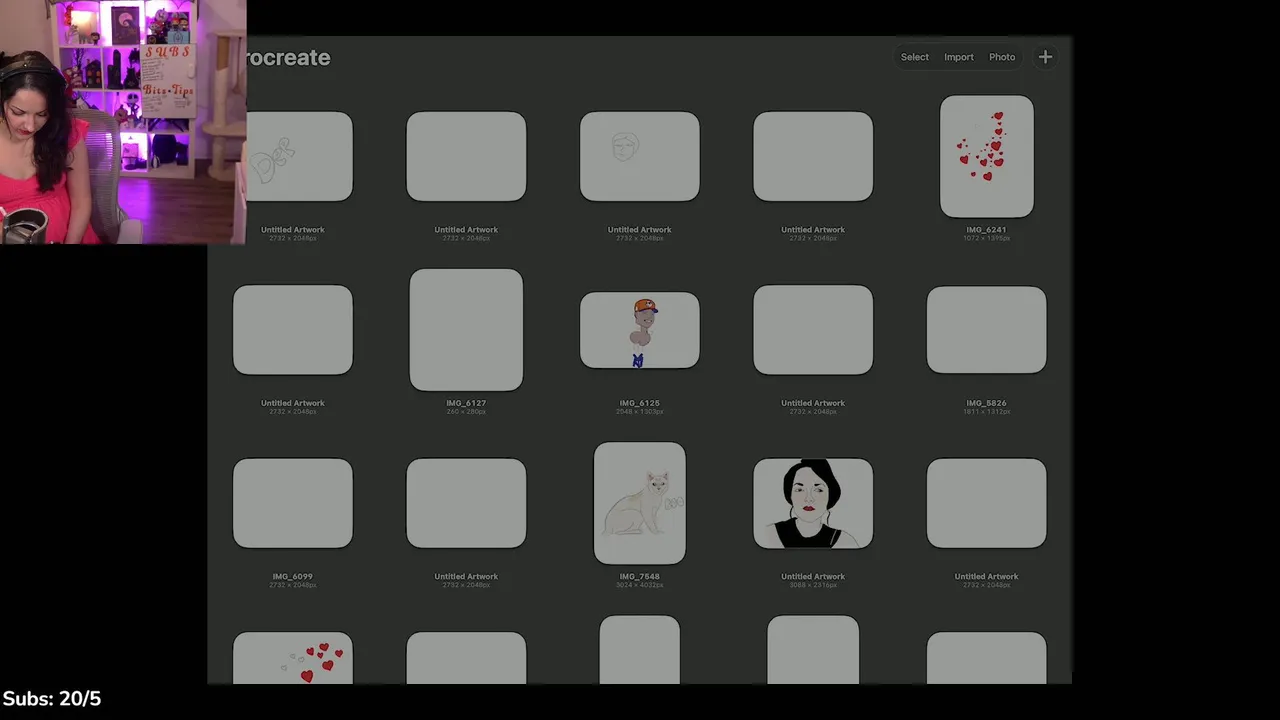Click the 'IMG_6125' title label
The image size is (1280, 720).
click(640, 403)
